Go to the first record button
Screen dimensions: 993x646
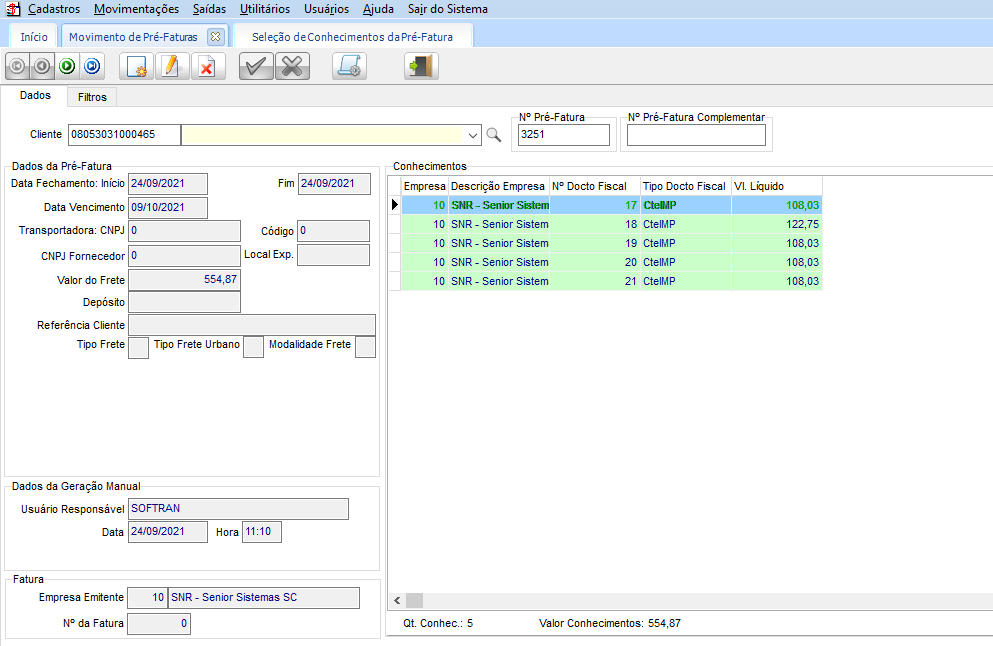(17, 67)
